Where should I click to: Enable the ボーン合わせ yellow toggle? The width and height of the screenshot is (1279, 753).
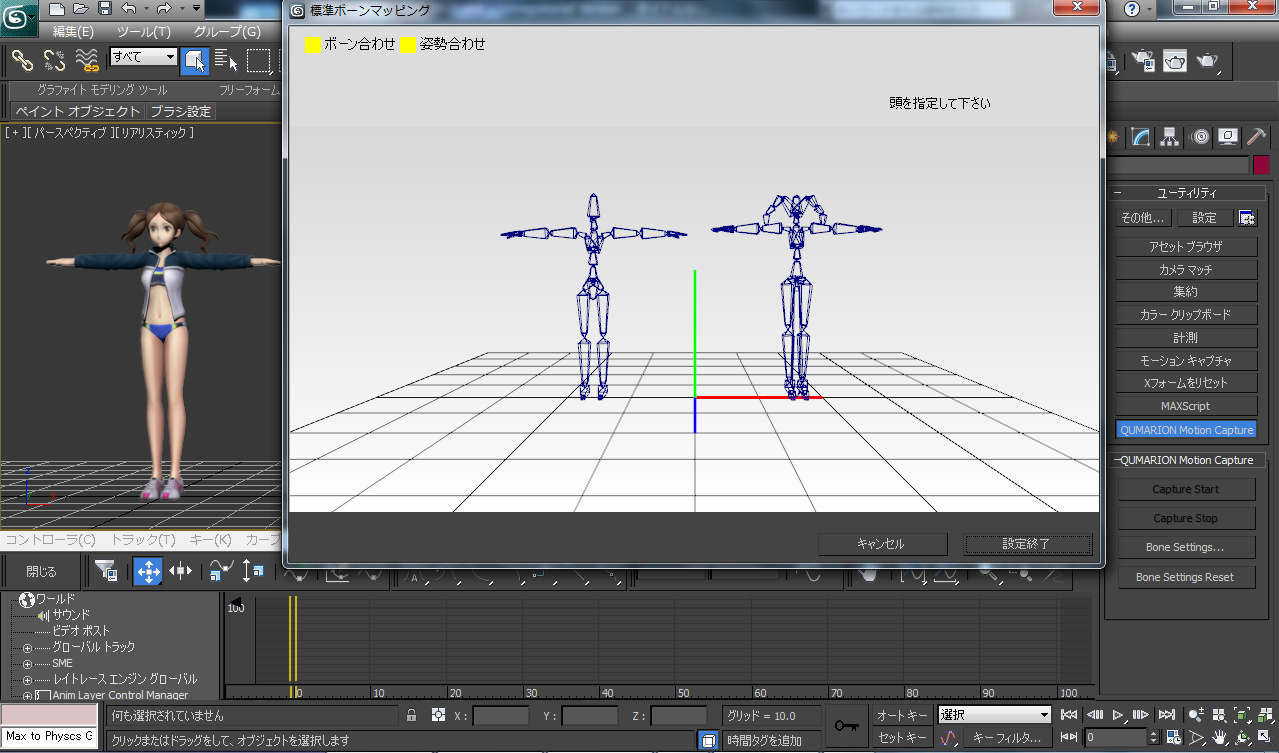point(313,45)
